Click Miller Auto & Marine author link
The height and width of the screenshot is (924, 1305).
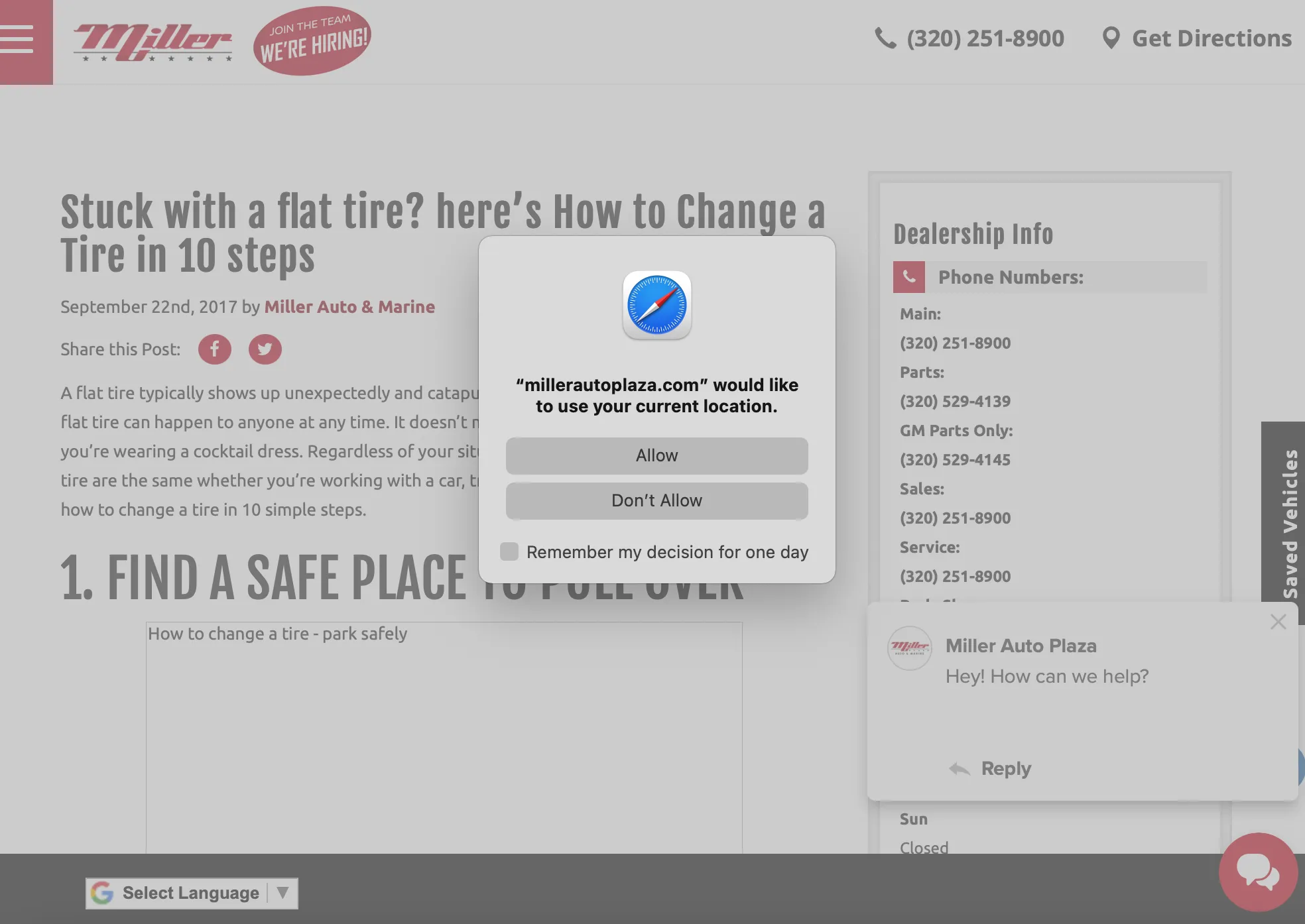click(x=349, y=306)
